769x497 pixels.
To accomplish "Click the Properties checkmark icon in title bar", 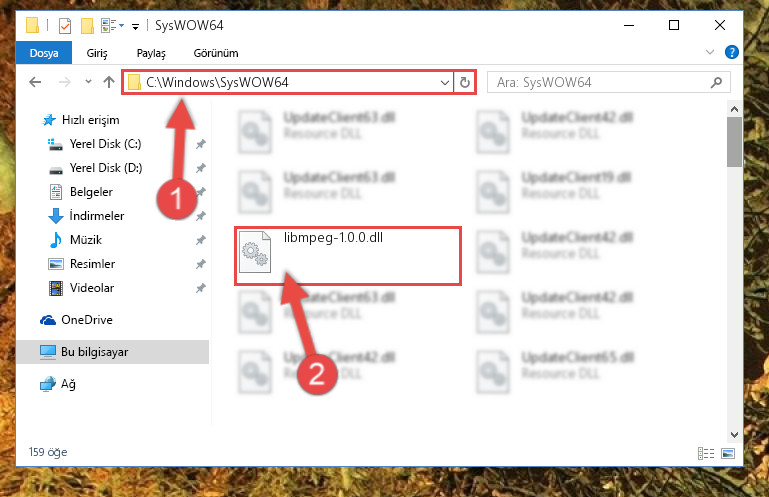I will click(x=65, y=26).
